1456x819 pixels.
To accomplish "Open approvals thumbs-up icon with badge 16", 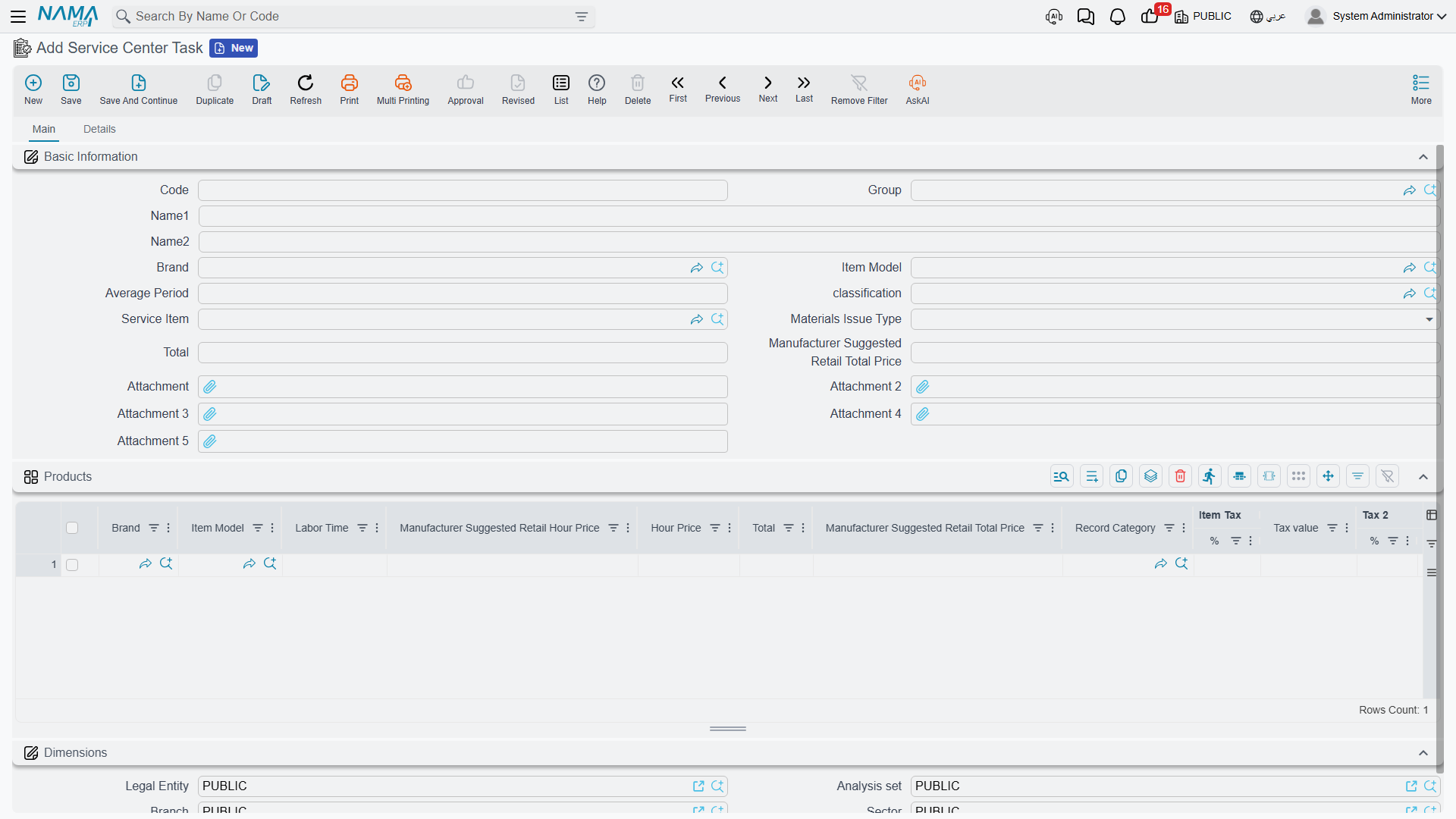I will coord(1151,16).
